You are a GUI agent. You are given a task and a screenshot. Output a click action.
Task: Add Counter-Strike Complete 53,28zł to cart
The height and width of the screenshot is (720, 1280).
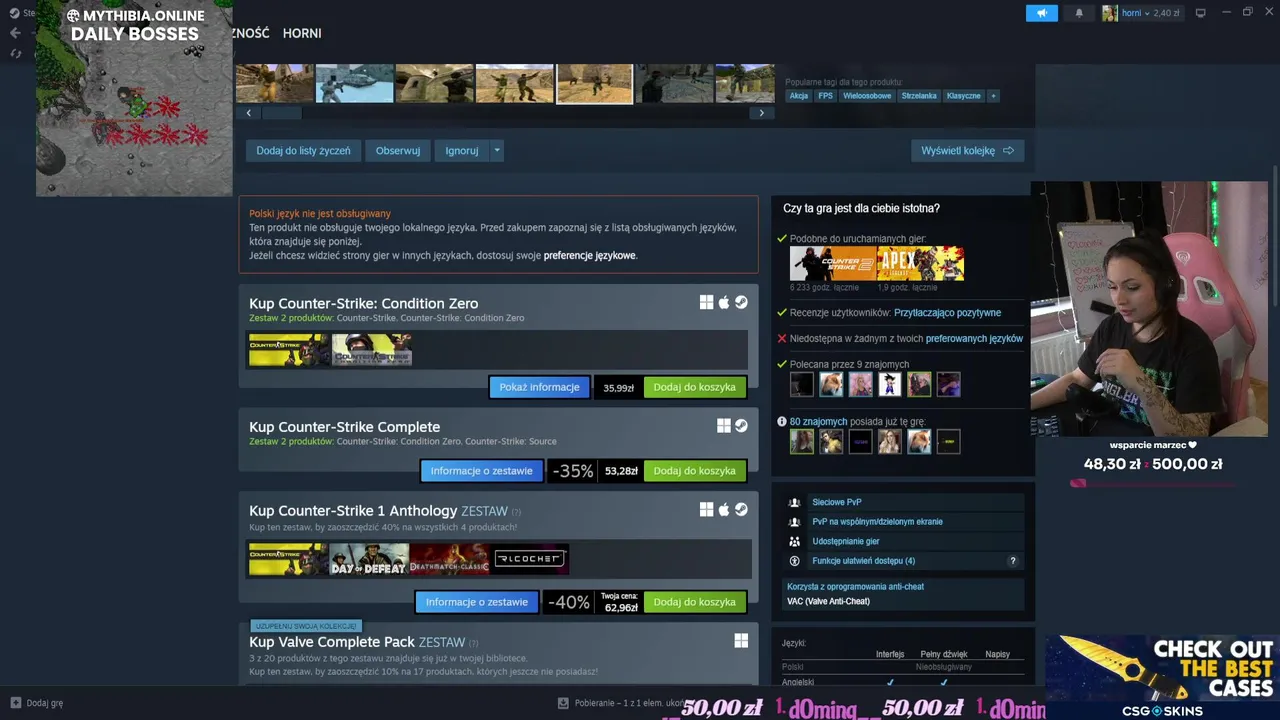[x=695, y=471]
